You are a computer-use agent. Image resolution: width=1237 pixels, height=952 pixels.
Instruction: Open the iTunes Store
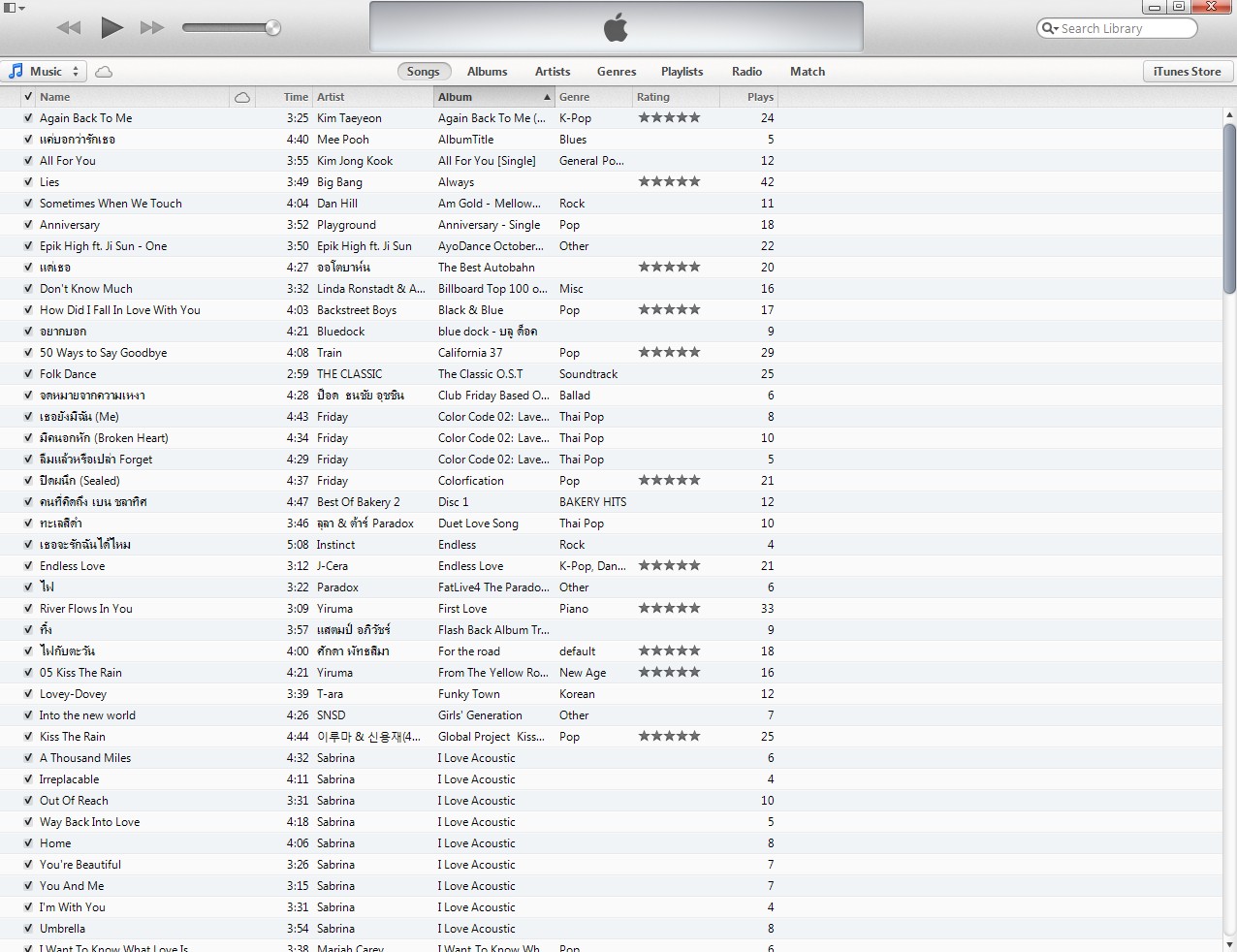[x=1187, y=71]
